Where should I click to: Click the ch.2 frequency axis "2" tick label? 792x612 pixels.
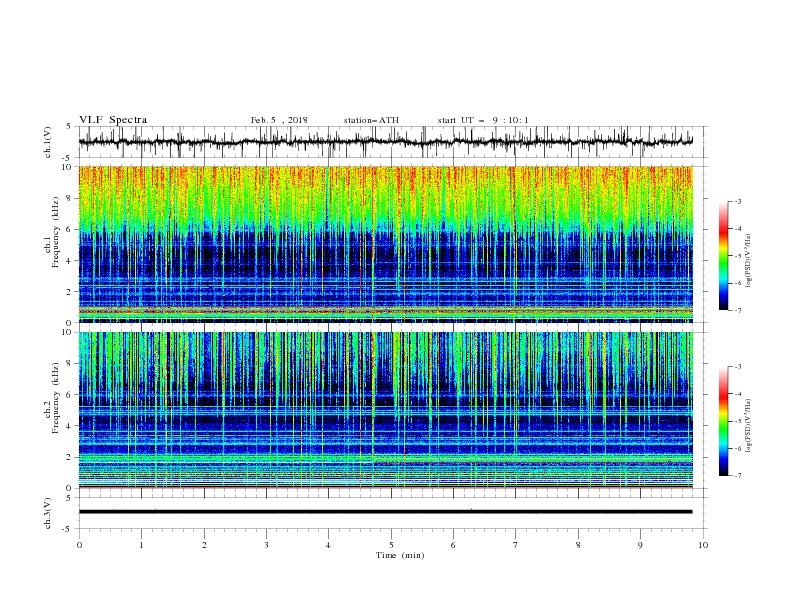[71, 457]
